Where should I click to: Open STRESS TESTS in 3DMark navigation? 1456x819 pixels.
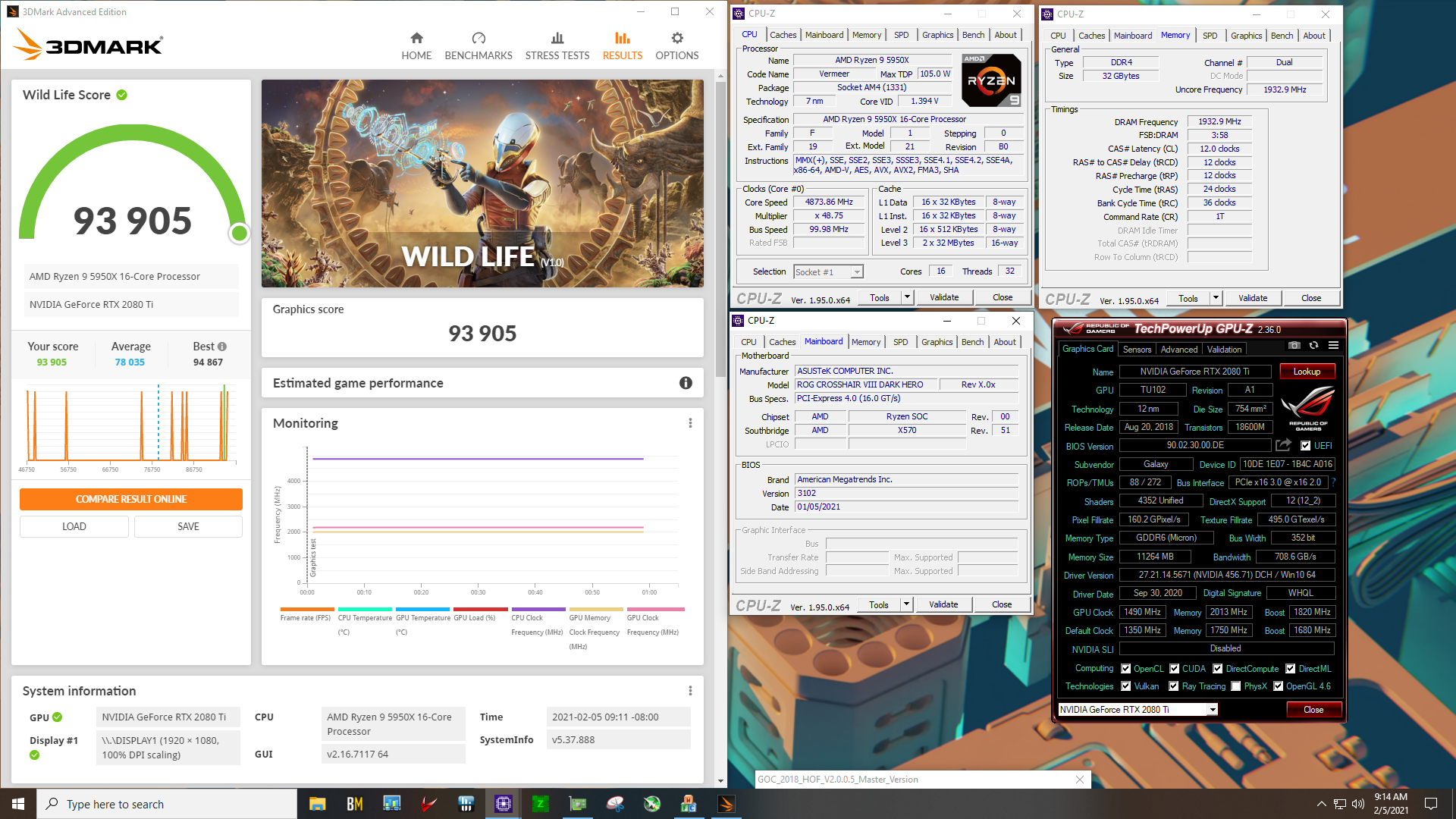click(557, 46)
